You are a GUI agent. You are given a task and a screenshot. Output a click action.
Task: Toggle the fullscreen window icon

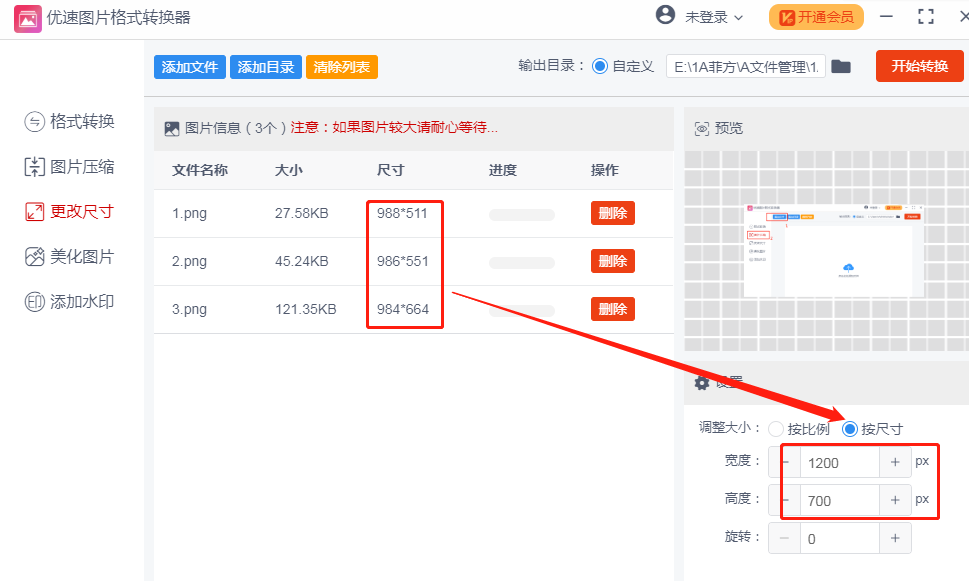pos(926,17)
